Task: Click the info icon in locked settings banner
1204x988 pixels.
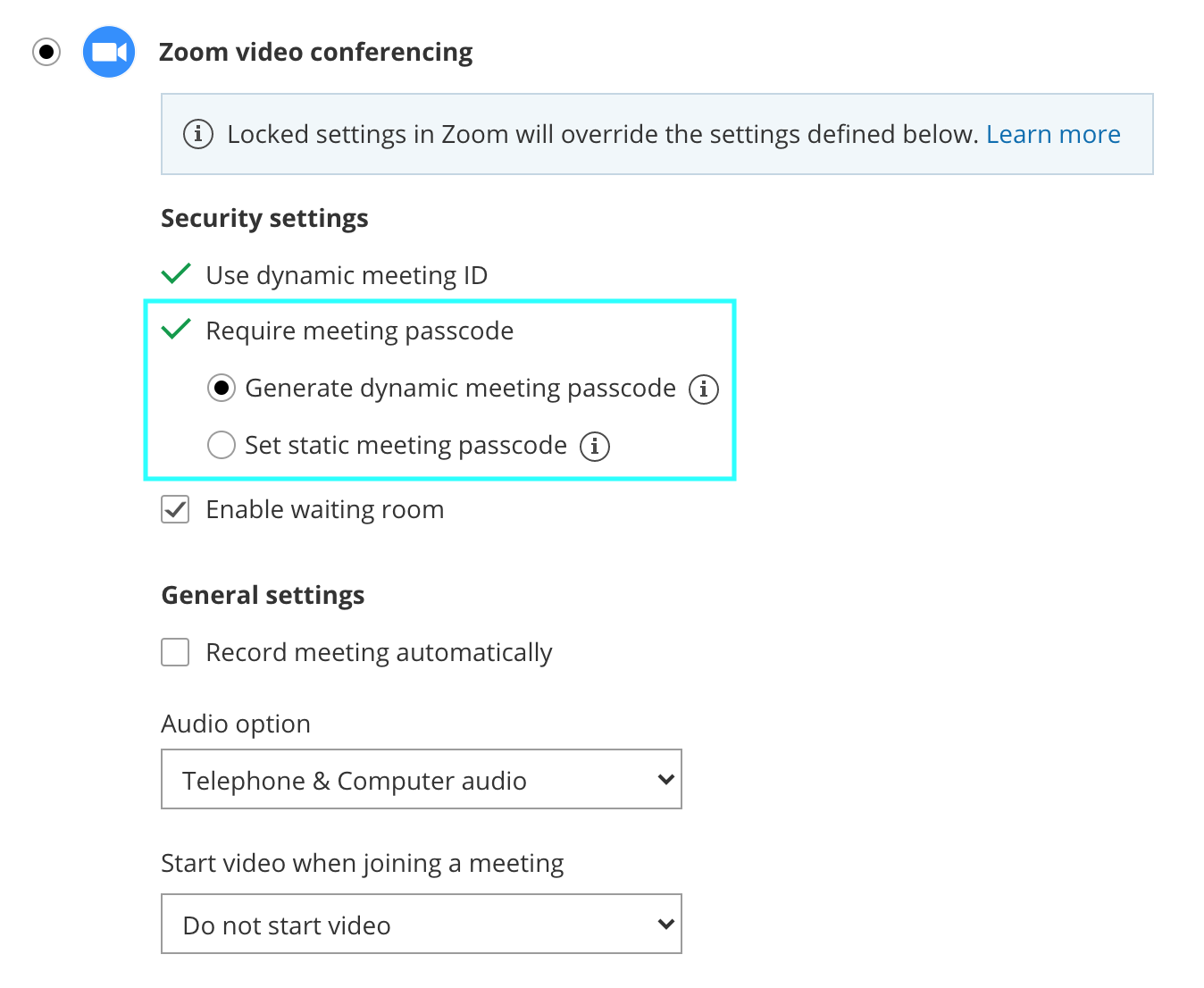Action: point(198,134)
